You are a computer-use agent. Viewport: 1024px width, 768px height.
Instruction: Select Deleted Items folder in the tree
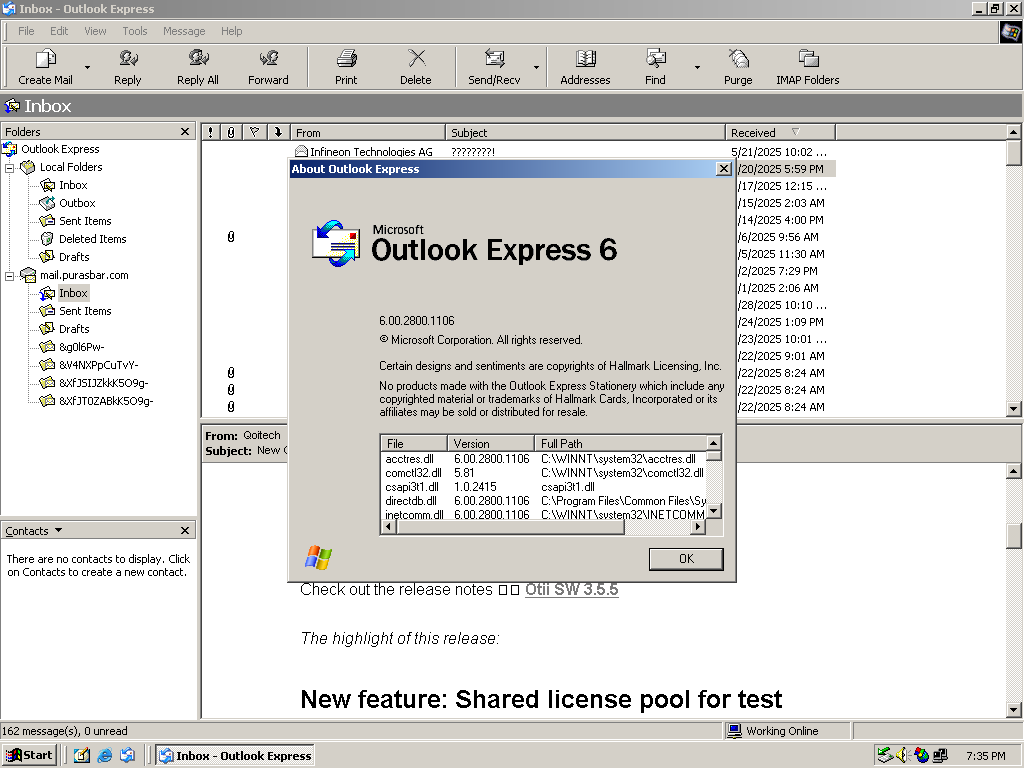[93, 239]
